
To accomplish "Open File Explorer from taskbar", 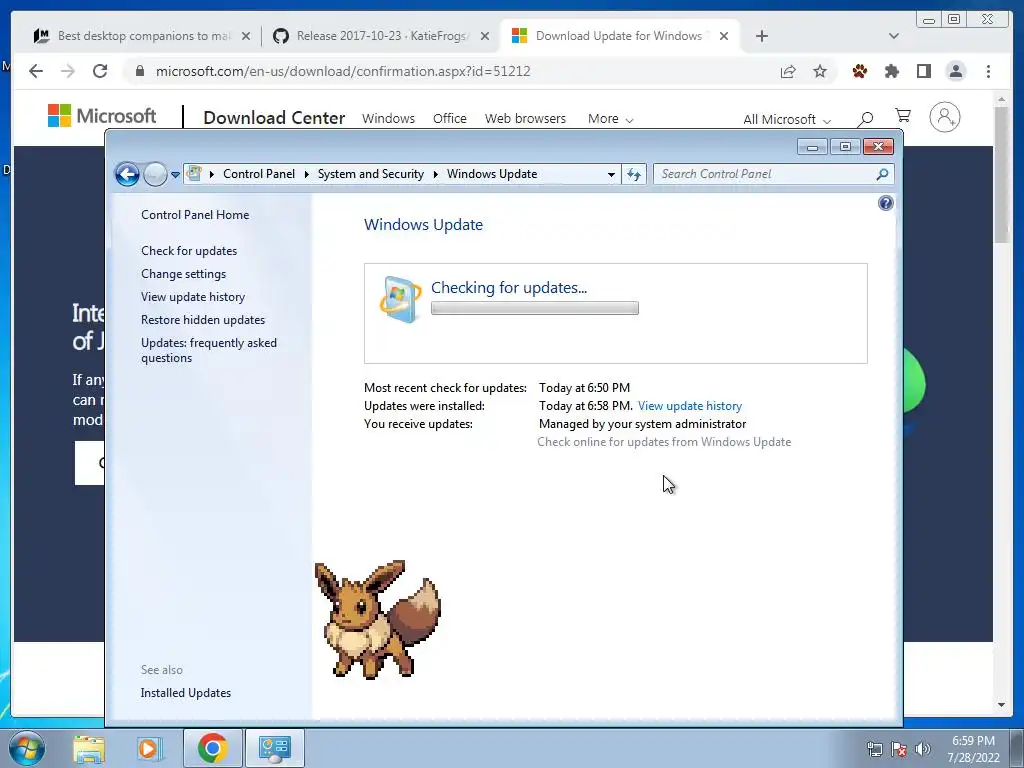I will [x=89, y=748].
